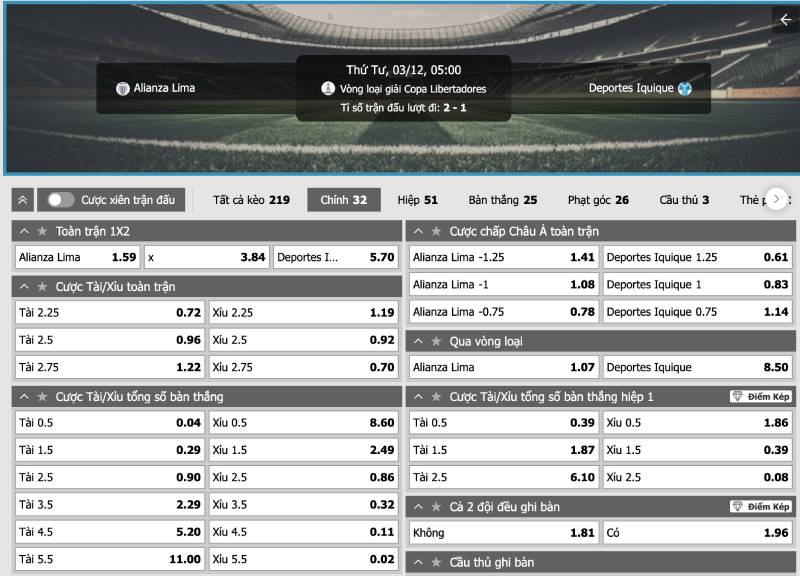This screenshot has width=800, height=576.
Task: Star the Qua vòng loại market
Action: (436, 341)
